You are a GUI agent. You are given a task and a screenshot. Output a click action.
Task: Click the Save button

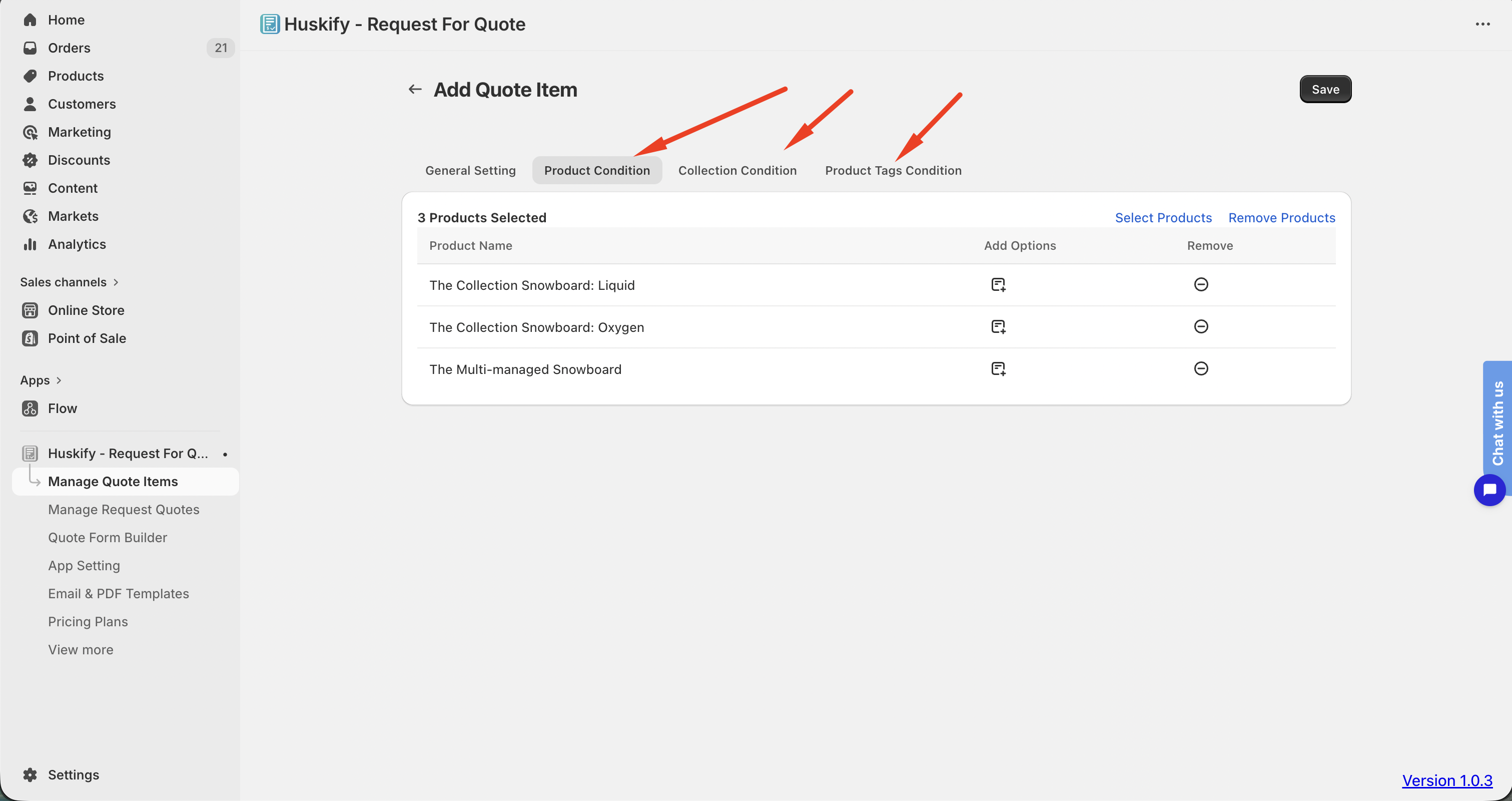click(1325, 89)
